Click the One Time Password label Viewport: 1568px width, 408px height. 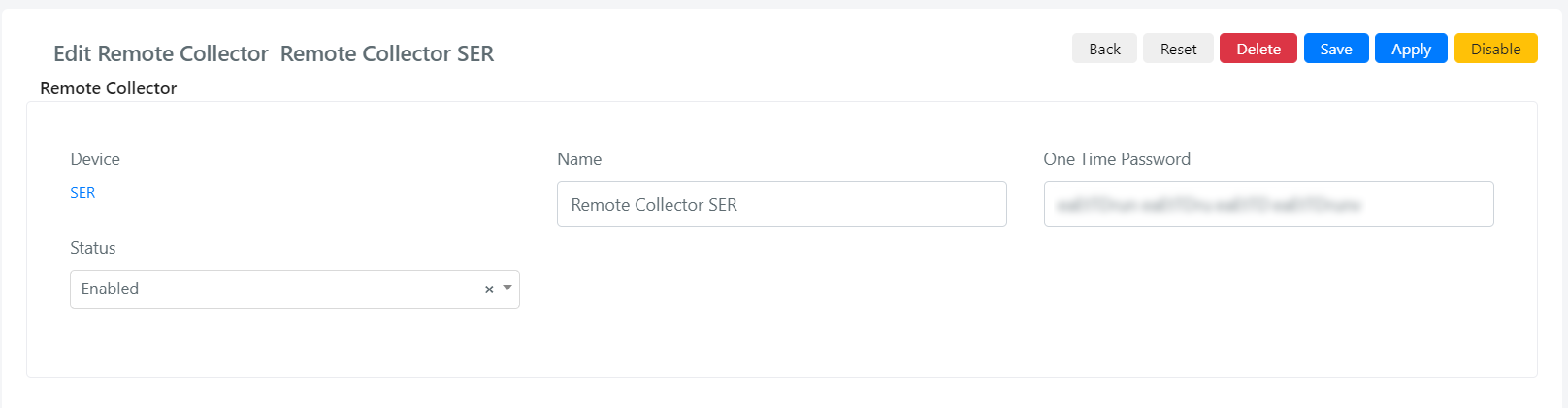1117,159
